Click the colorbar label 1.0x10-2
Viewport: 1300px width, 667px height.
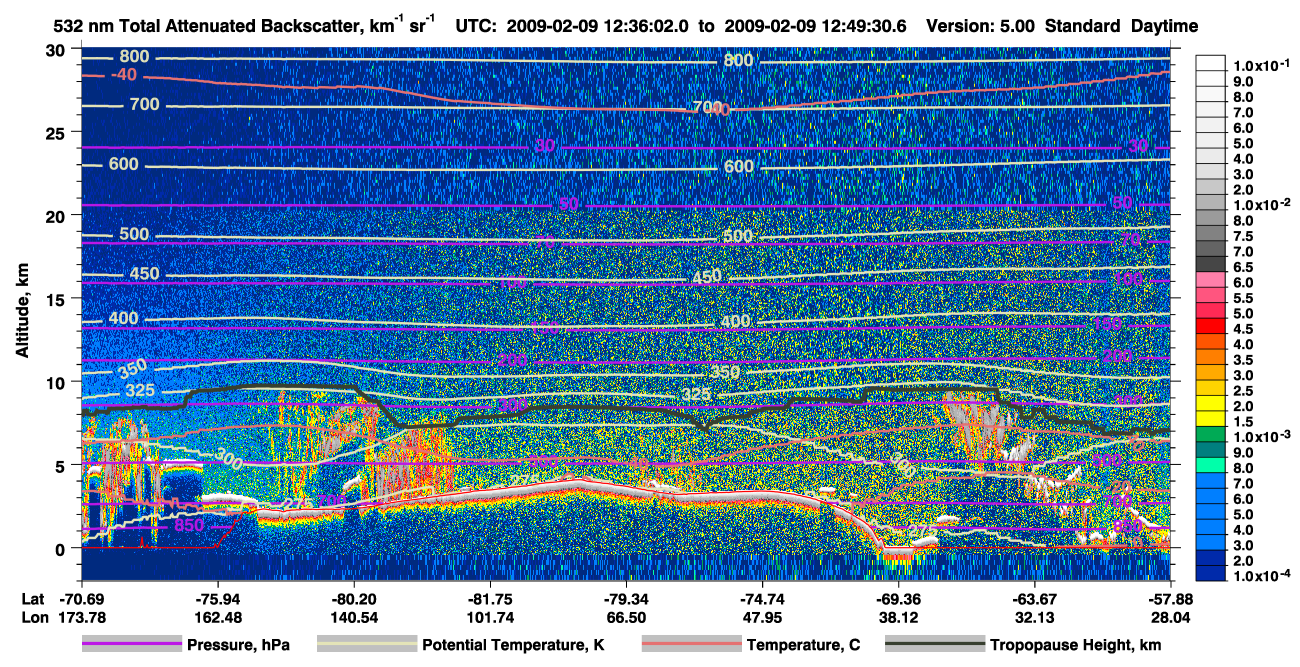click(1262, 203)
